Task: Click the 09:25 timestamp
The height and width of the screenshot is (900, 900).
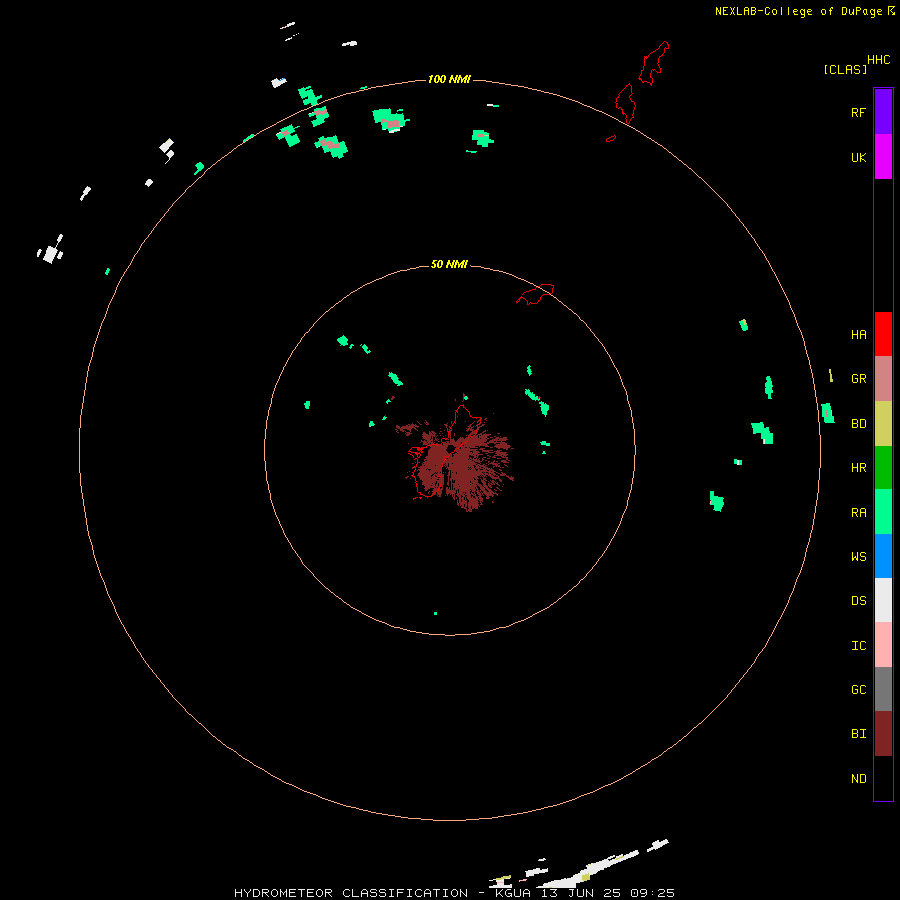Action: [653, 893]
